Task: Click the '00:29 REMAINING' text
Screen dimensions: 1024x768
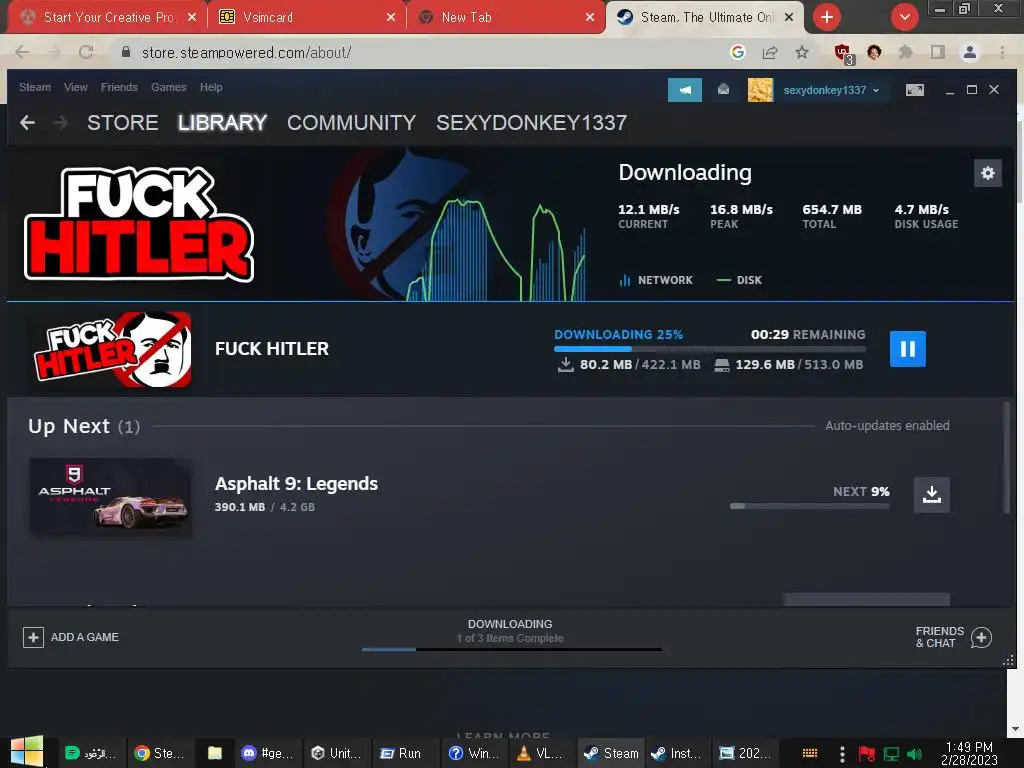Action: point(808,334)
